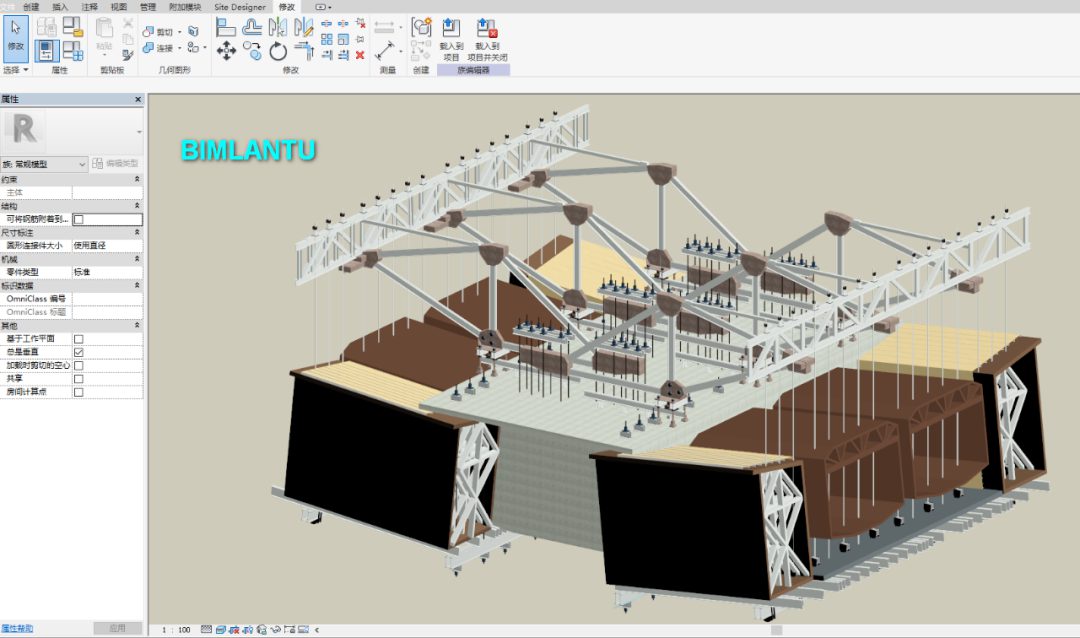Open the 视图 ribbon tab
1080x638 pixels.
tap(118, 7)
